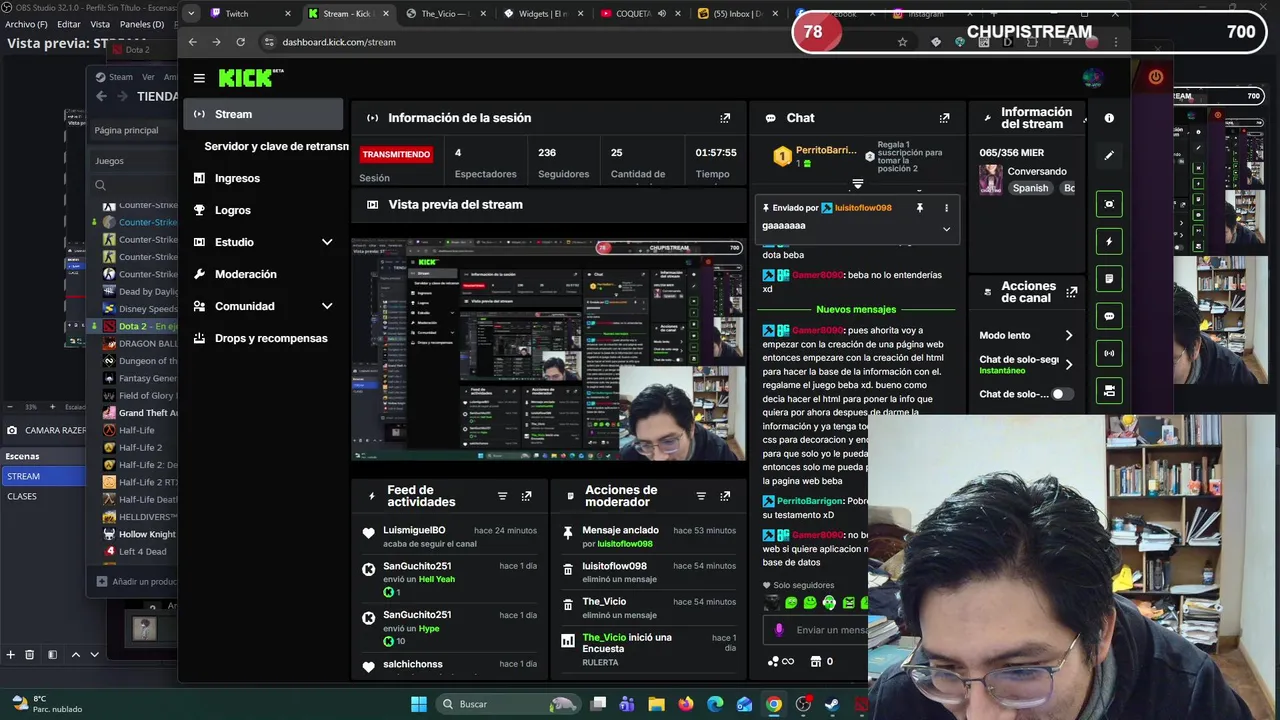Open Servidor y clave de retransmisión
The height and width of the screenshot is (720, 1280).
(276, 146)
